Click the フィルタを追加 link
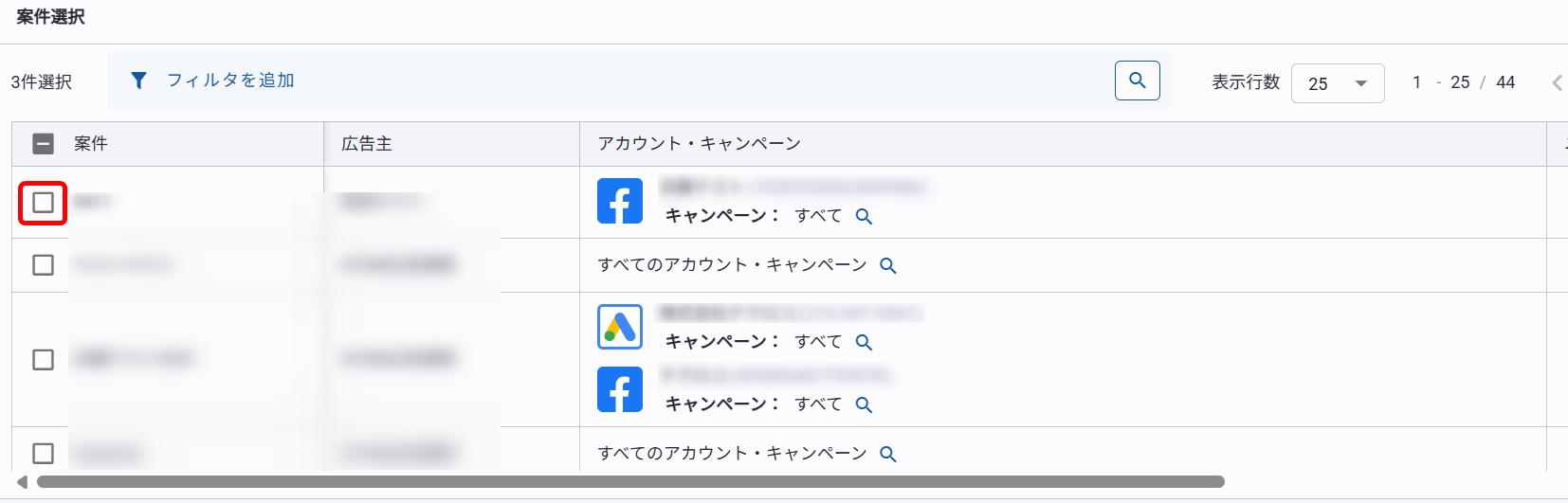This screenshot has width=1568, height=503. pyautogui.click(x=230, y=81)
